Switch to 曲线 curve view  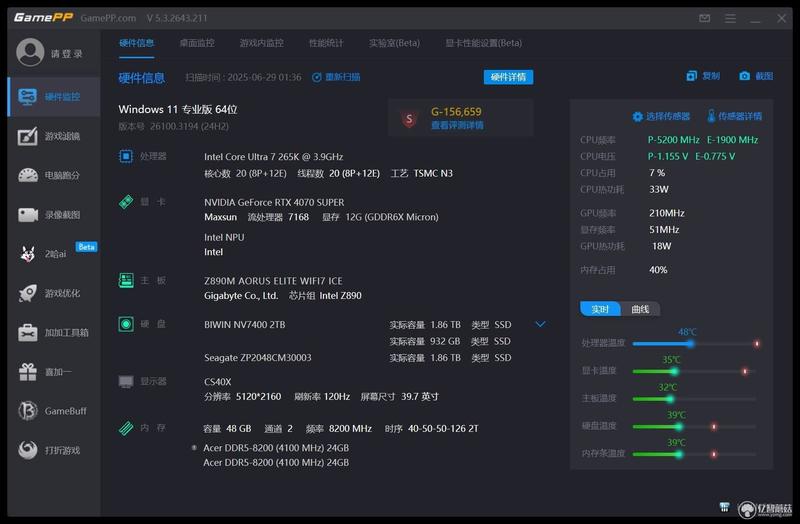tap(640, 309)
